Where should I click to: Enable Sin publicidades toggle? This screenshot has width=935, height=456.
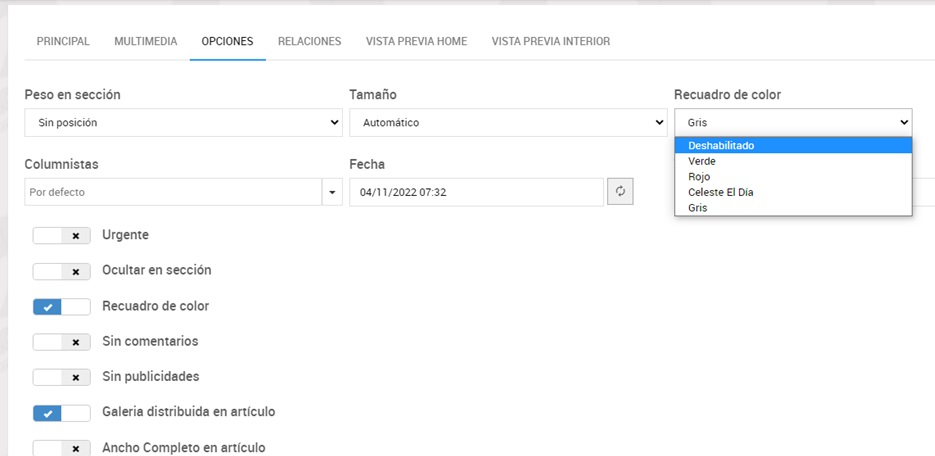(61, 377)
